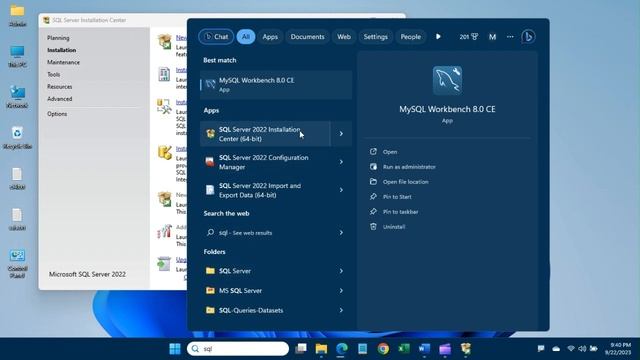Click the large MySQL Workbench dolphin logo
This screenshot has width=640, height=360.
447,81
